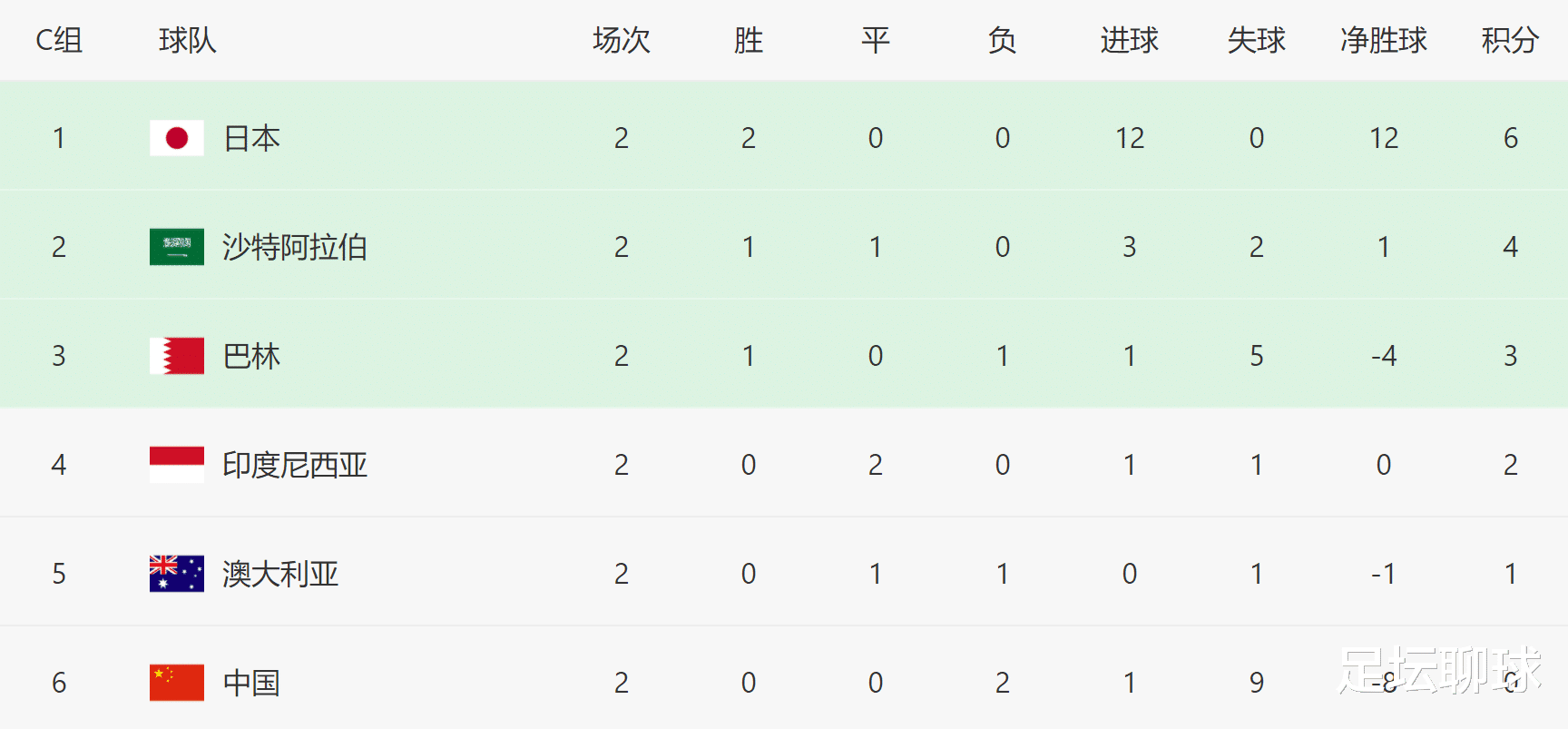Open the 沙特阿拉伯 team link
This screenshot has height=729, width=1568.
[x=295, y=247]
